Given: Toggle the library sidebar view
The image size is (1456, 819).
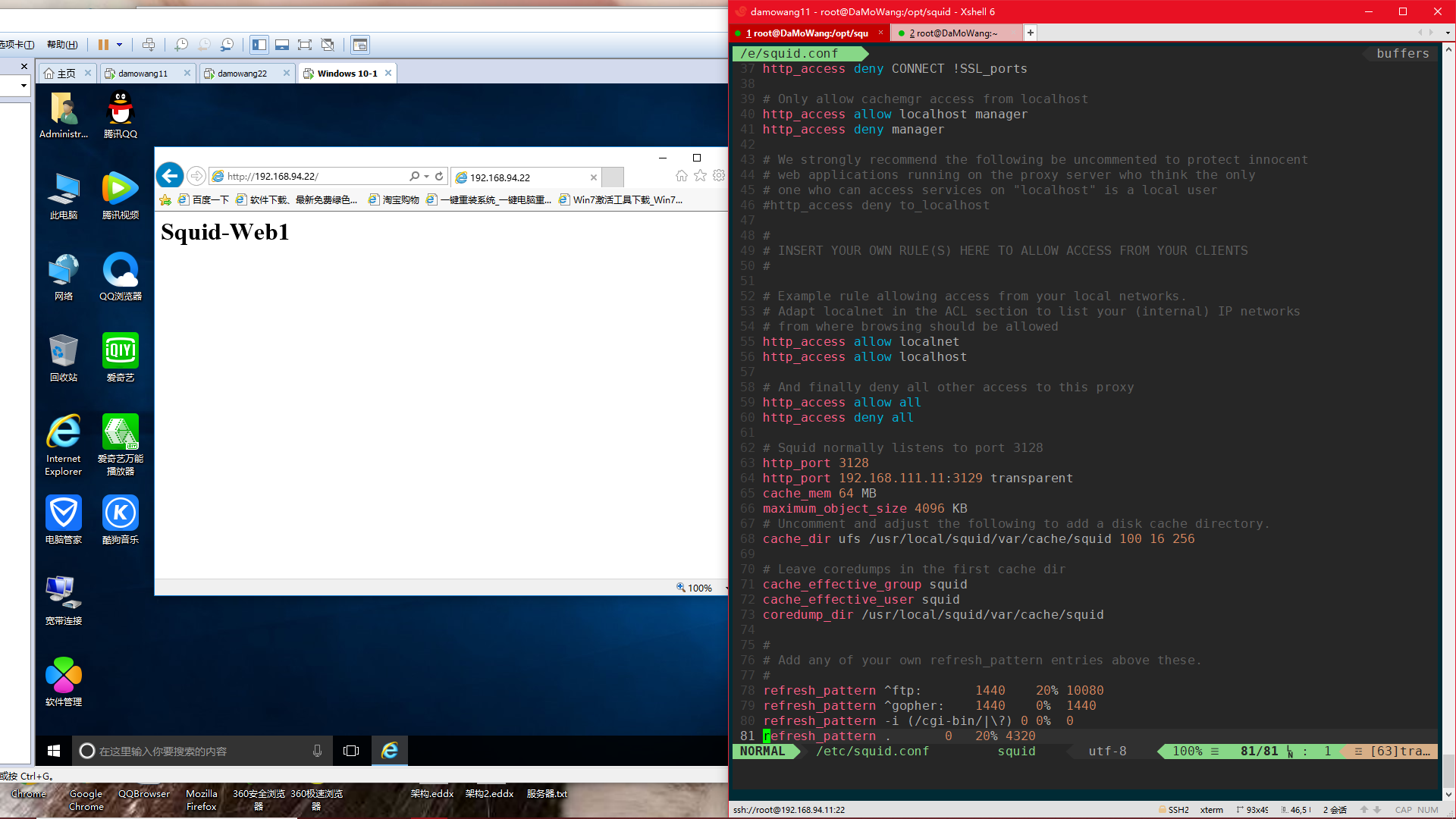Looking at the screenshot, I should pos(259,45).
